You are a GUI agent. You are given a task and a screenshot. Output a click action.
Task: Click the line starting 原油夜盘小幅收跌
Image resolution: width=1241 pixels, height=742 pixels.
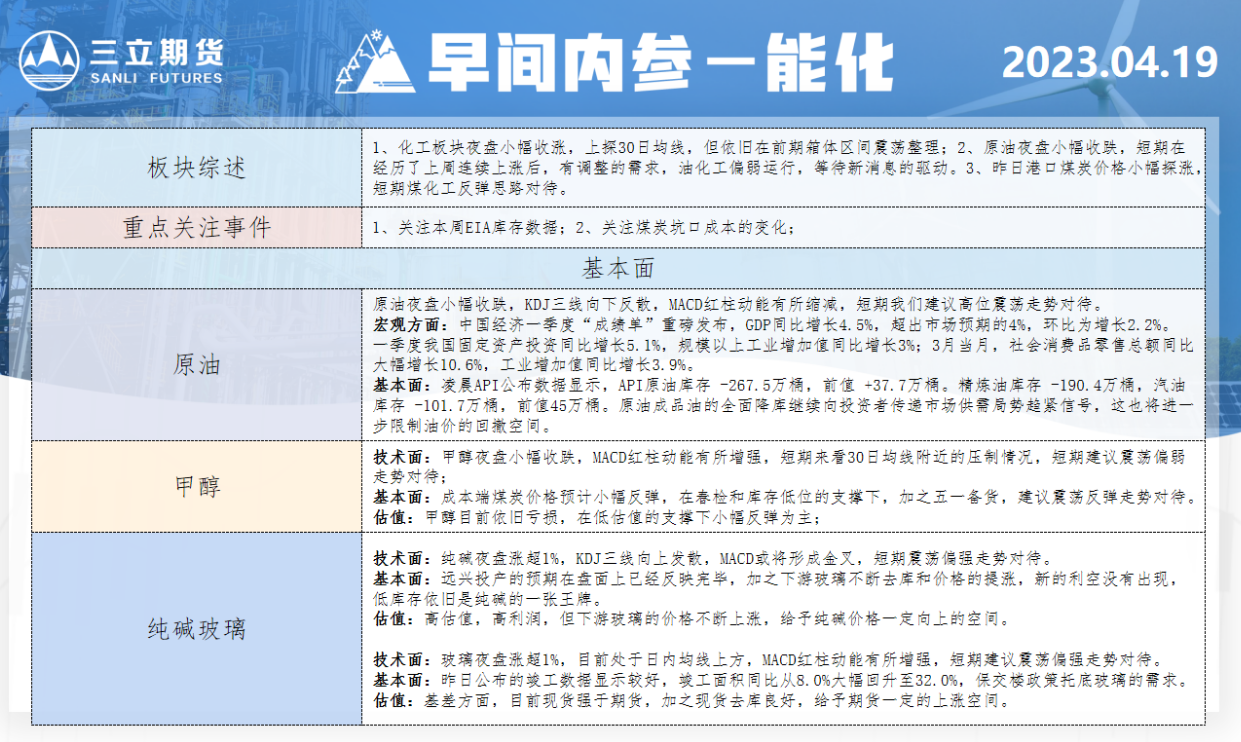735,303
